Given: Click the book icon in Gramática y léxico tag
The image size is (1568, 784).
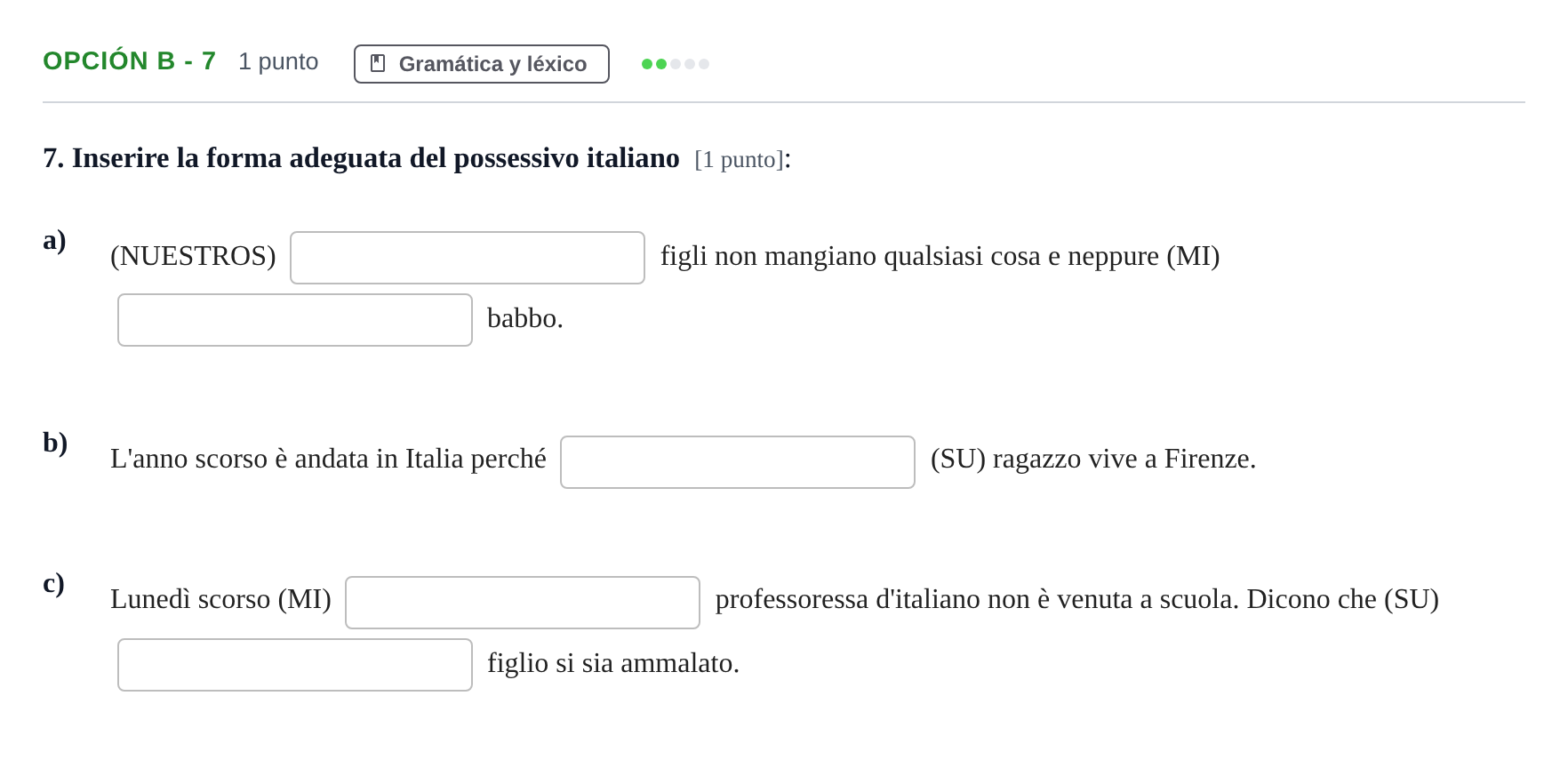Looking at the screenshot, I should coord(378,64).
